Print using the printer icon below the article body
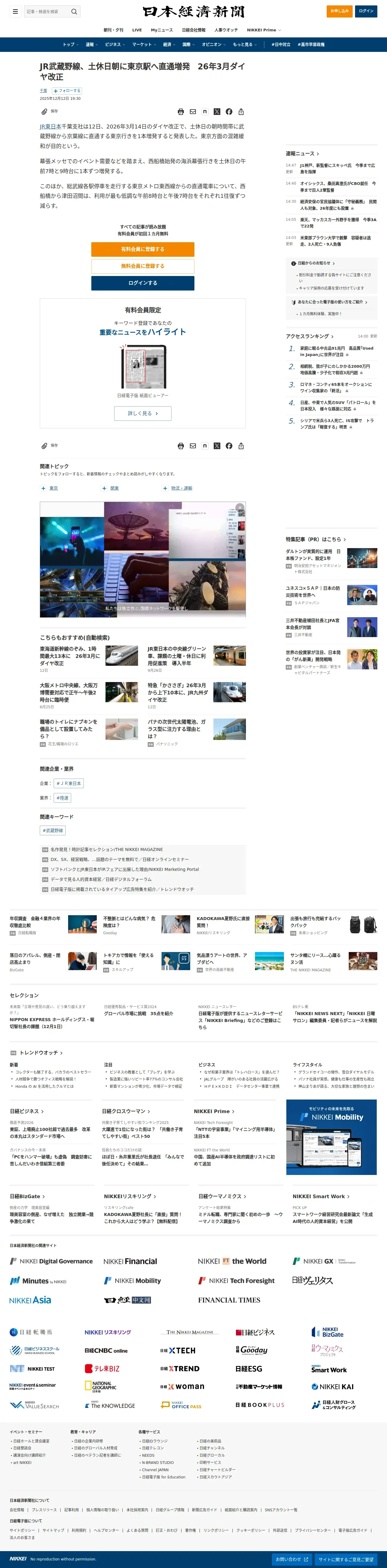The width and height of the screenshot is (387, 1568). (181, 446)
